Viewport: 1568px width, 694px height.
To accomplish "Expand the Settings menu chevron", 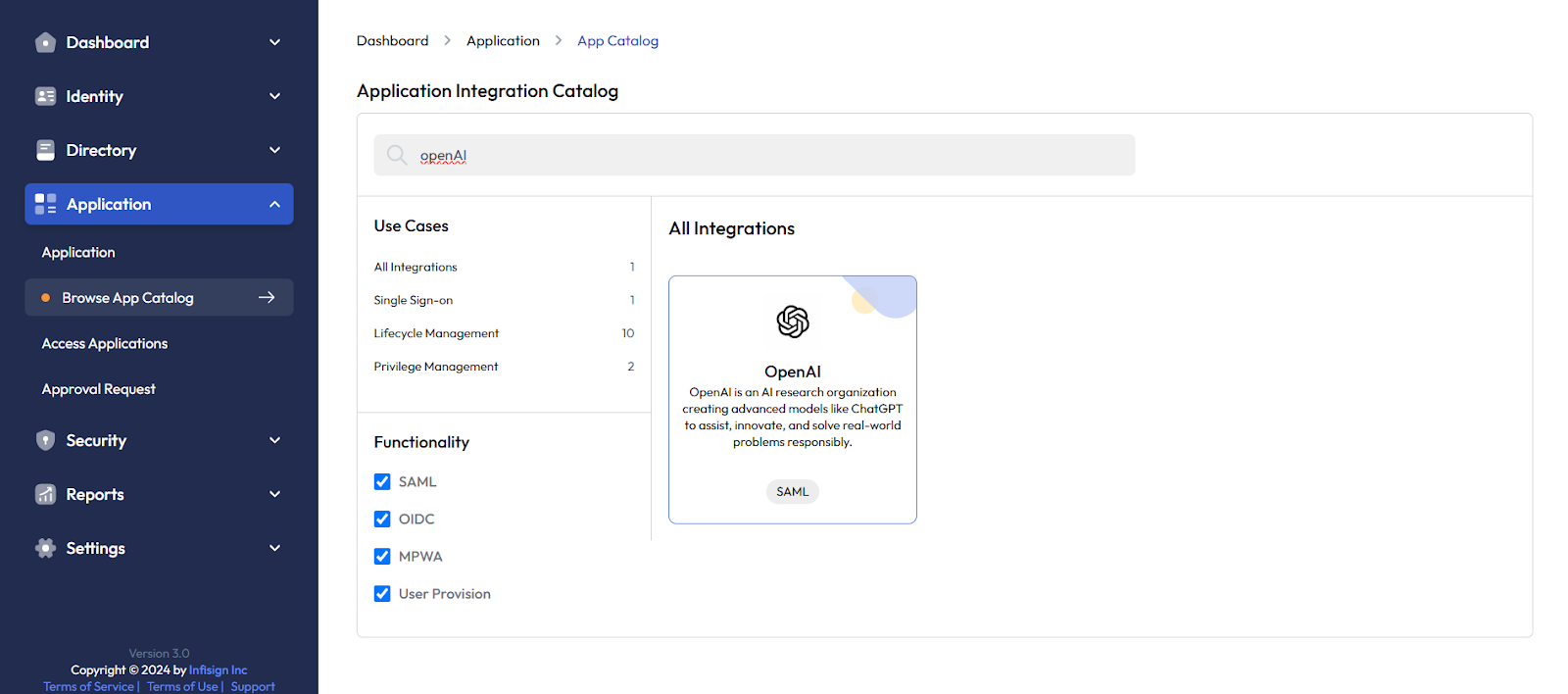I will click(274, 548).
